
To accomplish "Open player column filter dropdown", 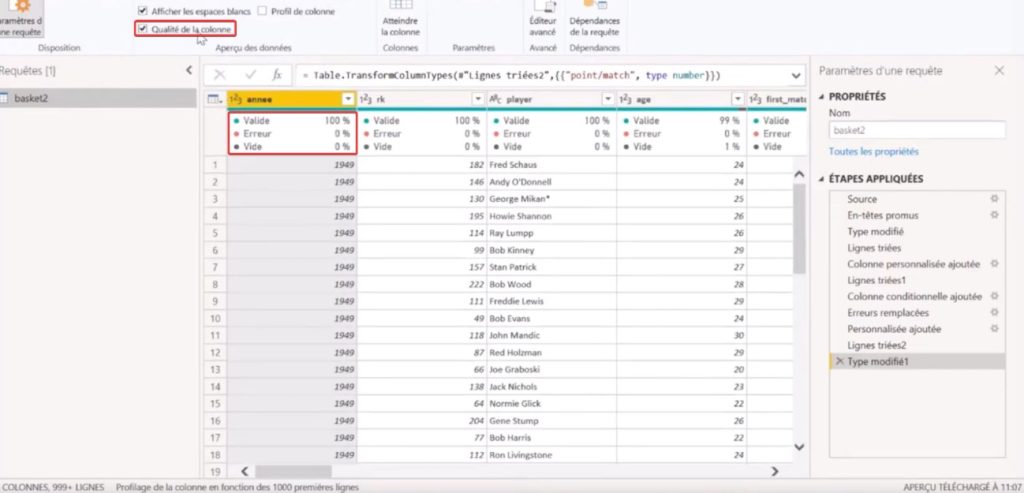I will point(608,99).
